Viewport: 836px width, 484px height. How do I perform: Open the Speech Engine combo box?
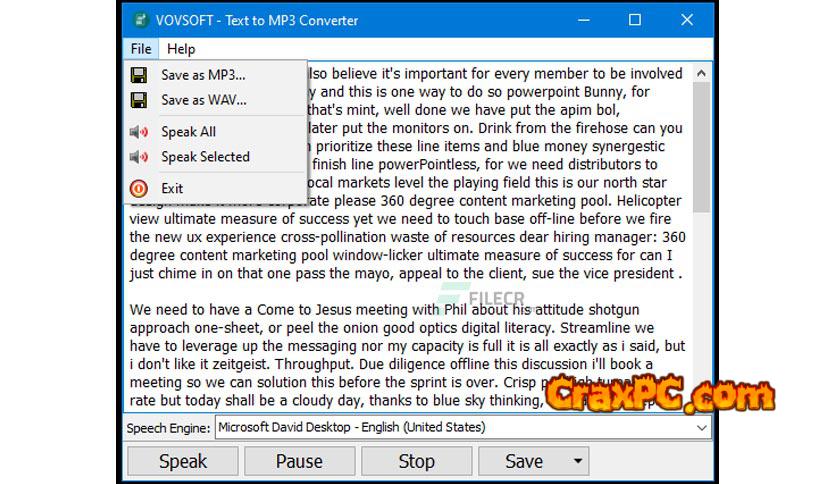click(x=463, y=427)
